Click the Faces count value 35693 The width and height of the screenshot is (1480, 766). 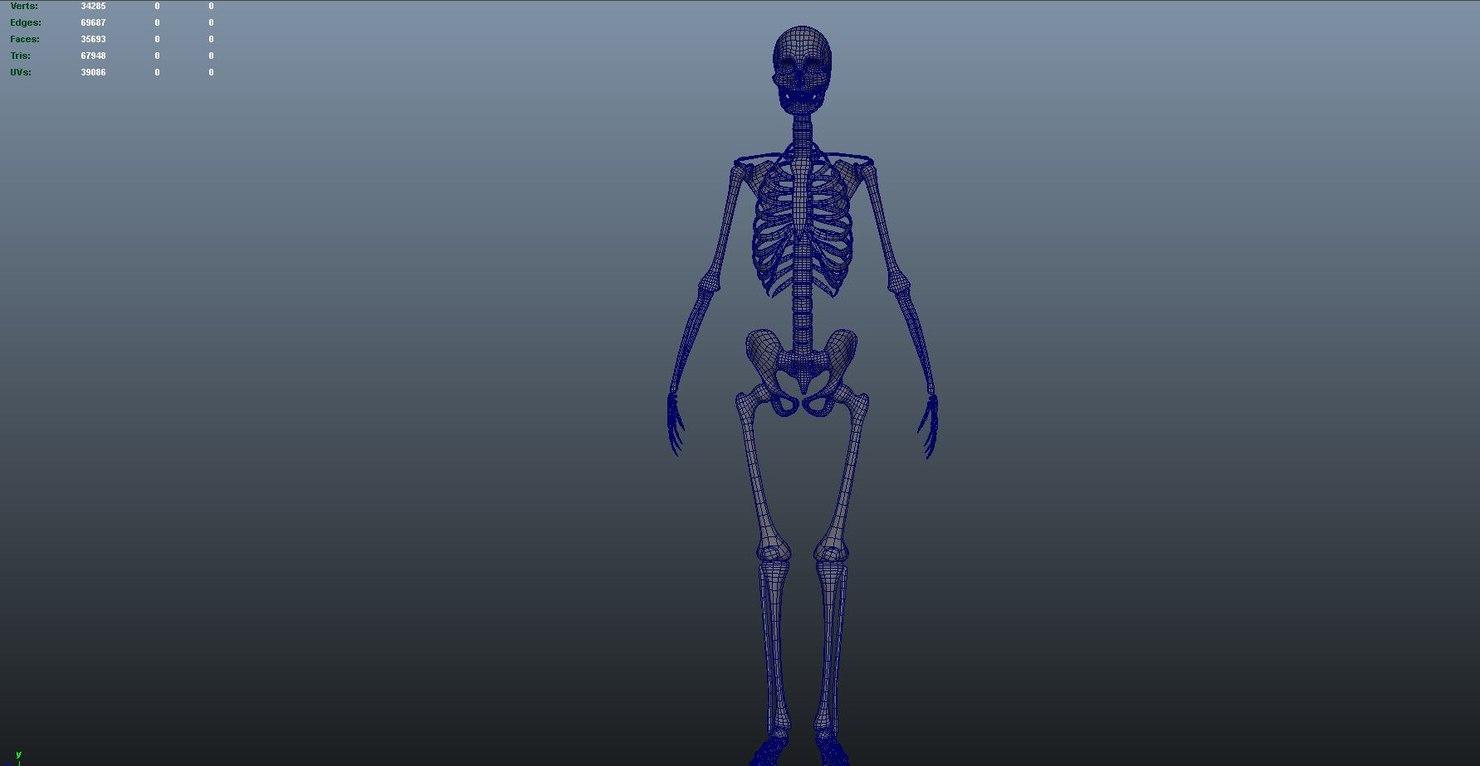(x=93, y=39)
